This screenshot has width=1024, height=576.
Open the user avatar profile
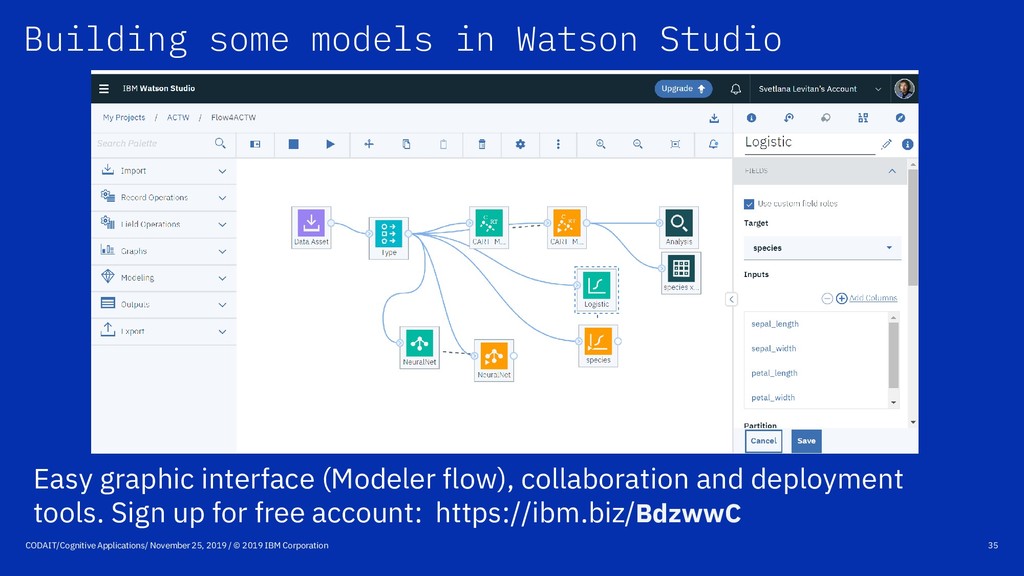pos(904,88)
